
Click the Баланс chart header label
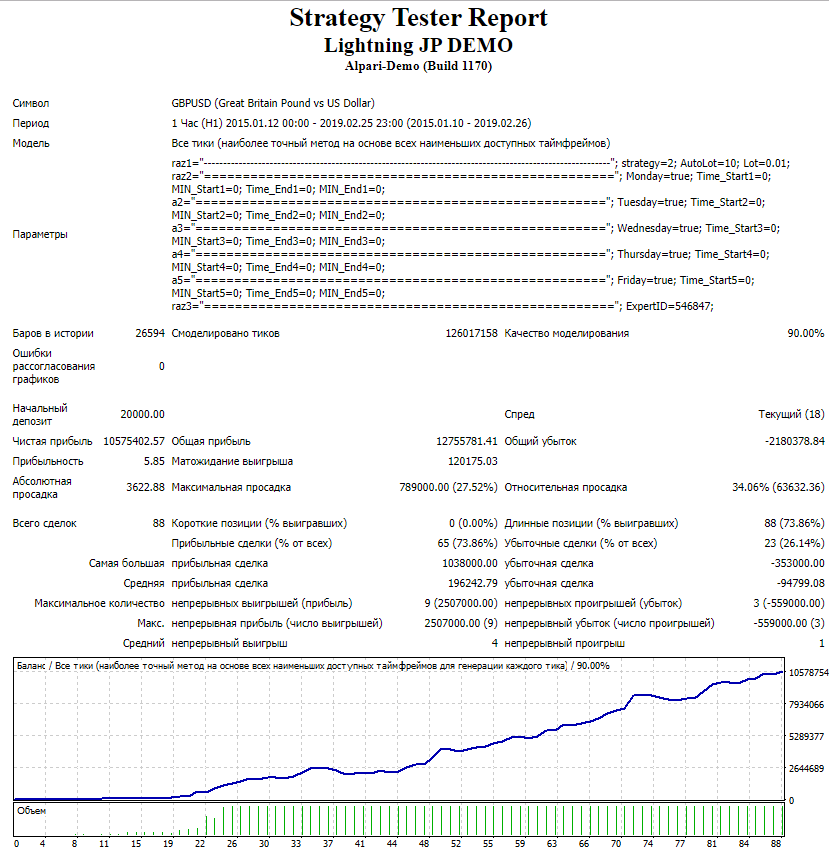[34, 665]
